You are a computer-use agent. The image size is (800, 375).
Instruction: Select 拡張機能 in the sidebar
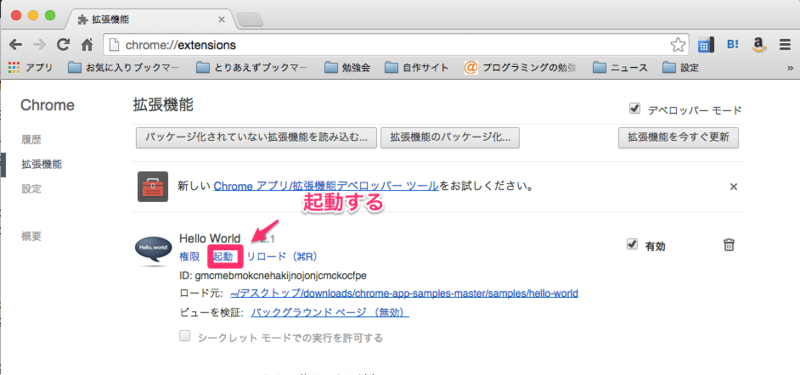42,164
